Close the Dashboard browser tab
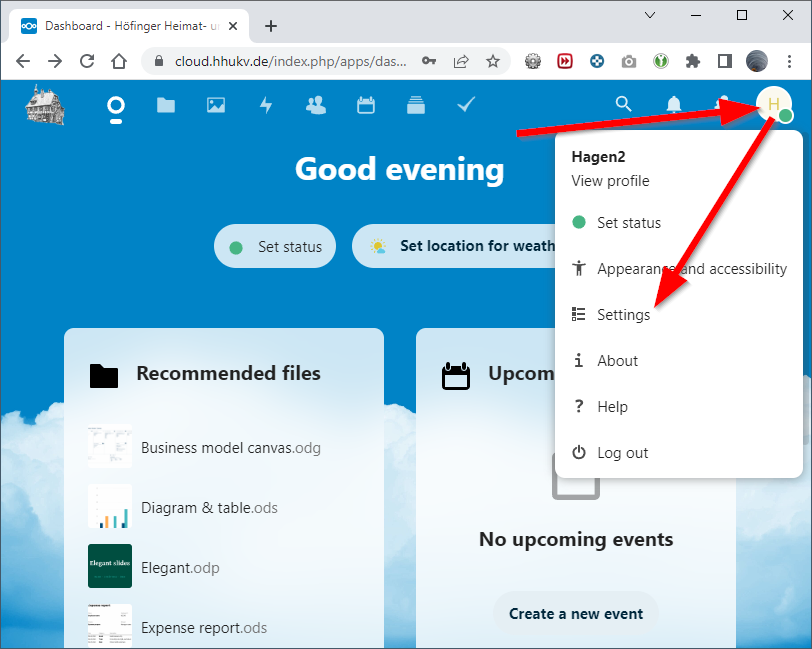 coord(233,26)
